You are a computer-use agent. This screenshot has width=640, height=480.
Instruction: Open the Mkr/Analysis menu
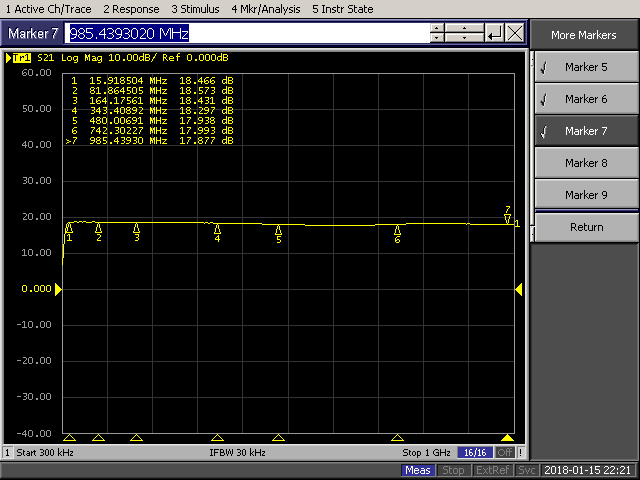(x=266, y=9)
